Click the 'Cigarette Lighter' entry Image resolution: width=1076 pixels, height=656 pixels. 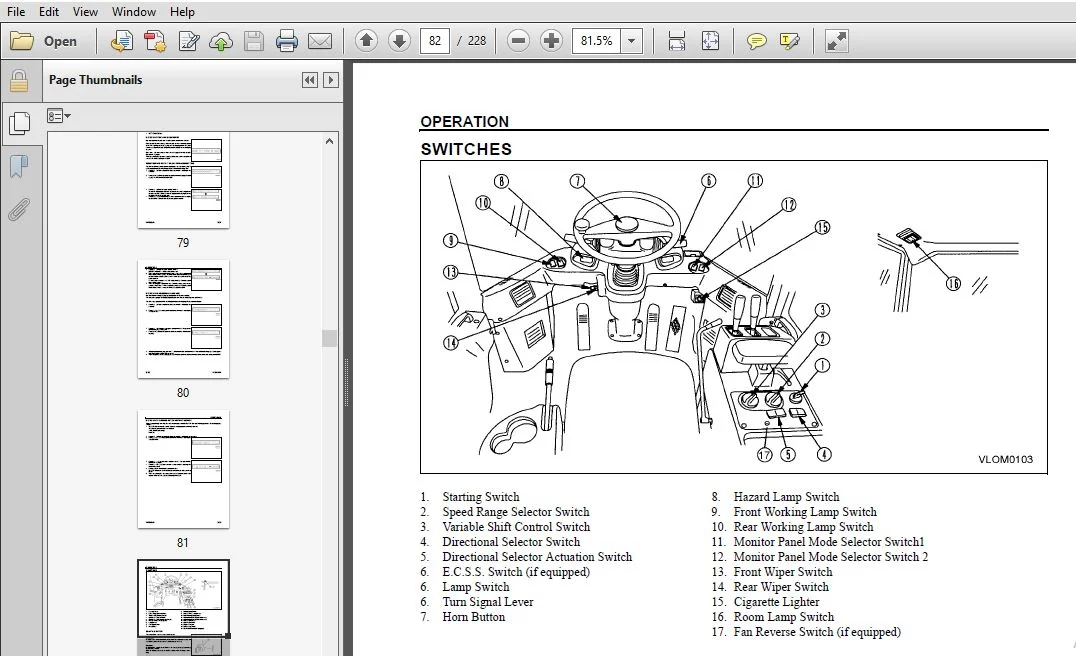pyautogui.click(x=776, y=602)
